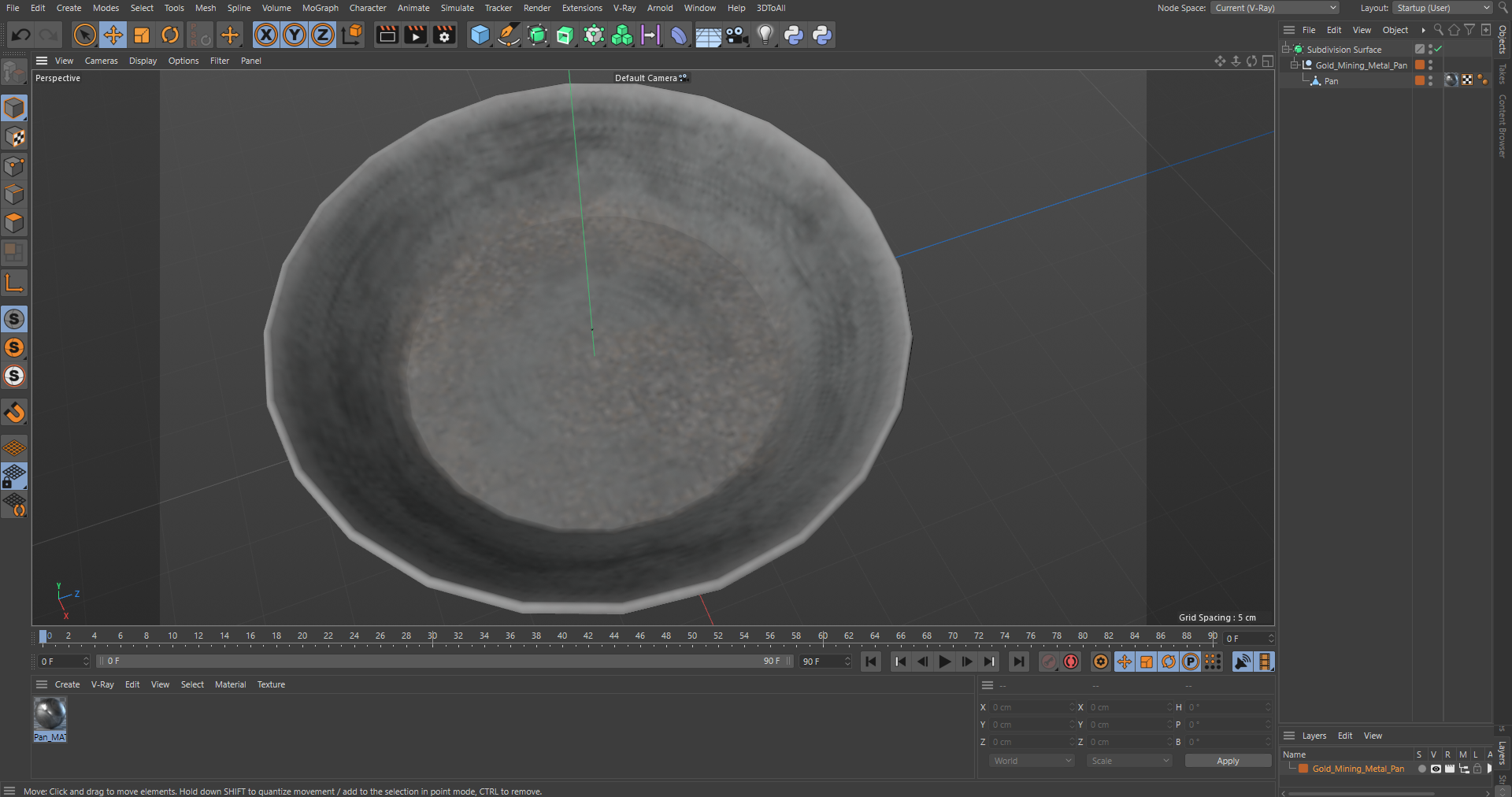Screen dimensions: 1512x797
Task: Go to the start of animation
Action: point(871,662)
